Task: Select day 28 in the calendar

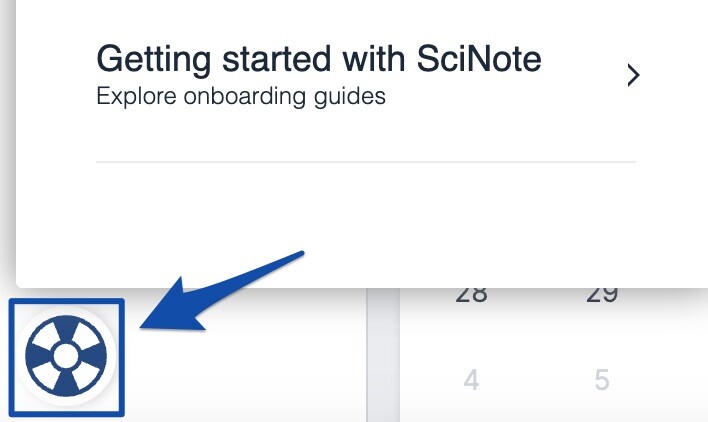Action: coord(471,295)
